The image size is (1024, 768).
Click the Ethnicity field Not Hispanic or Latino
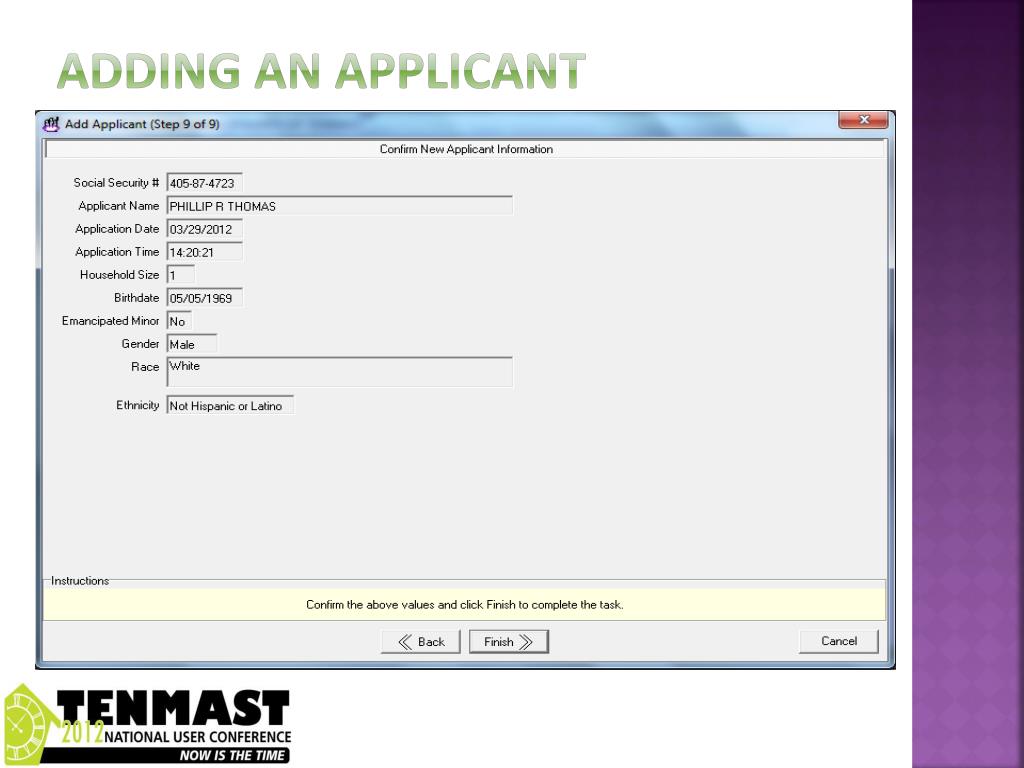[230, 406]
